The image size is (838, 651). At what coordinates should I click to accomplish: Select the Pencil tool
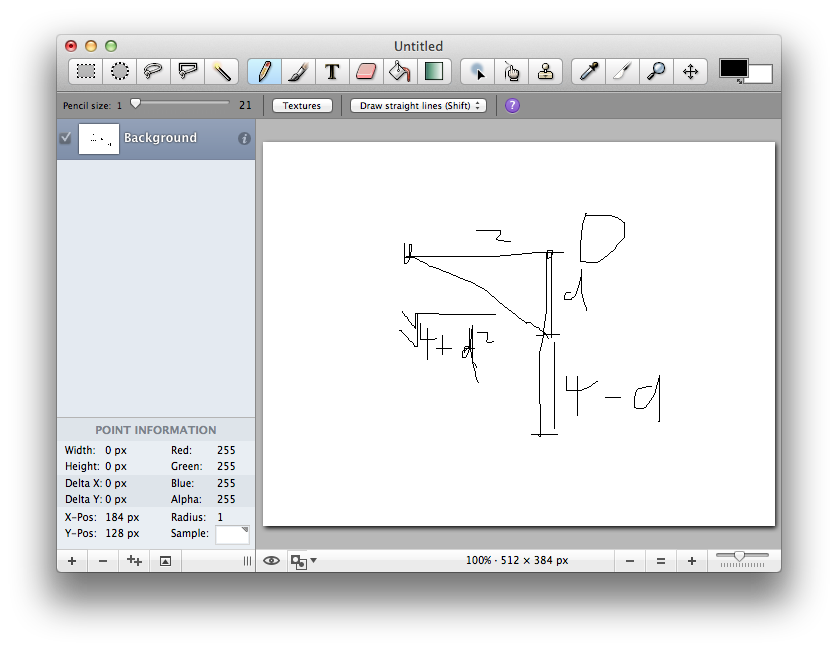265,71
